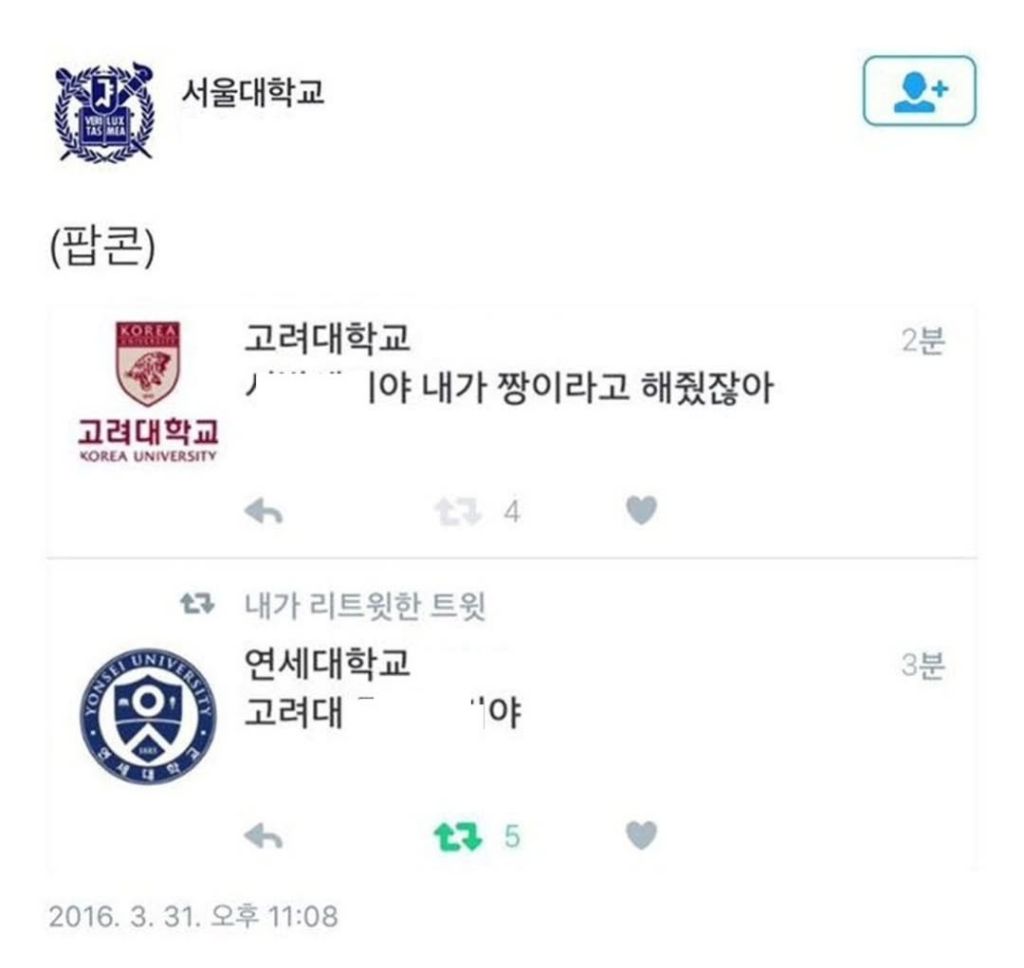Screen dimensions: 1024x968
Task: Click the (팝콘) tweet text
Action: [x=103, y=246]
